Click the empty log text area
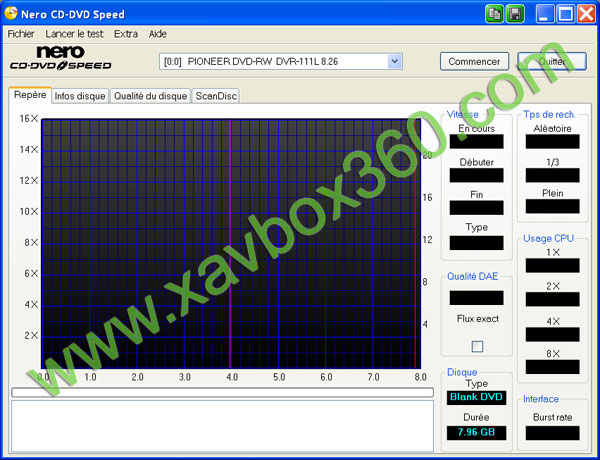 point(222,426)
